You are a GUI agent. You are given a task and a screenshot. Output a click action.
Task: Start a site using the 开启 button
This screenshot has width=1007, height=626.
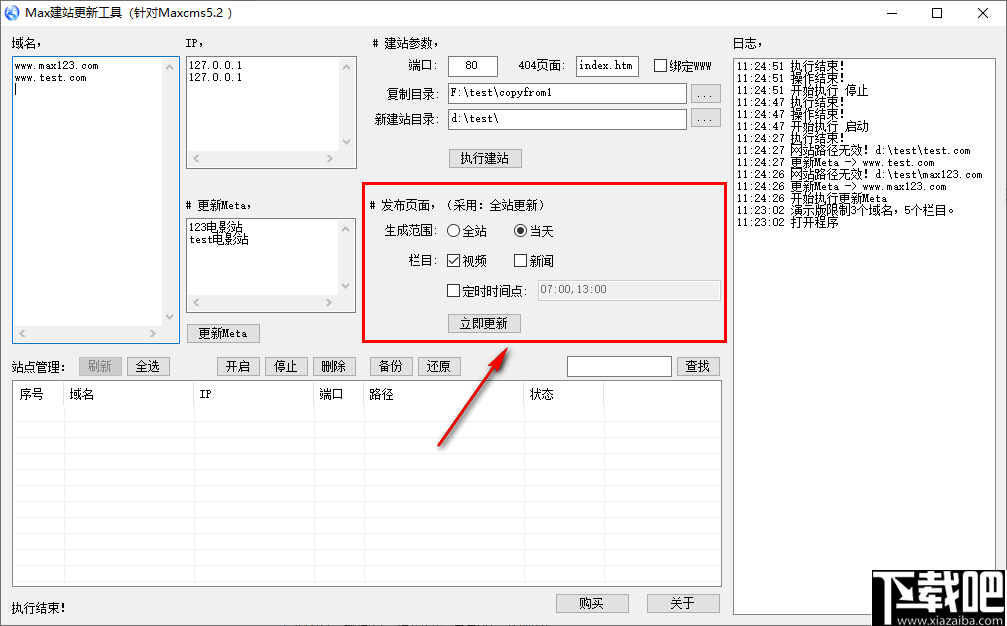238,366
